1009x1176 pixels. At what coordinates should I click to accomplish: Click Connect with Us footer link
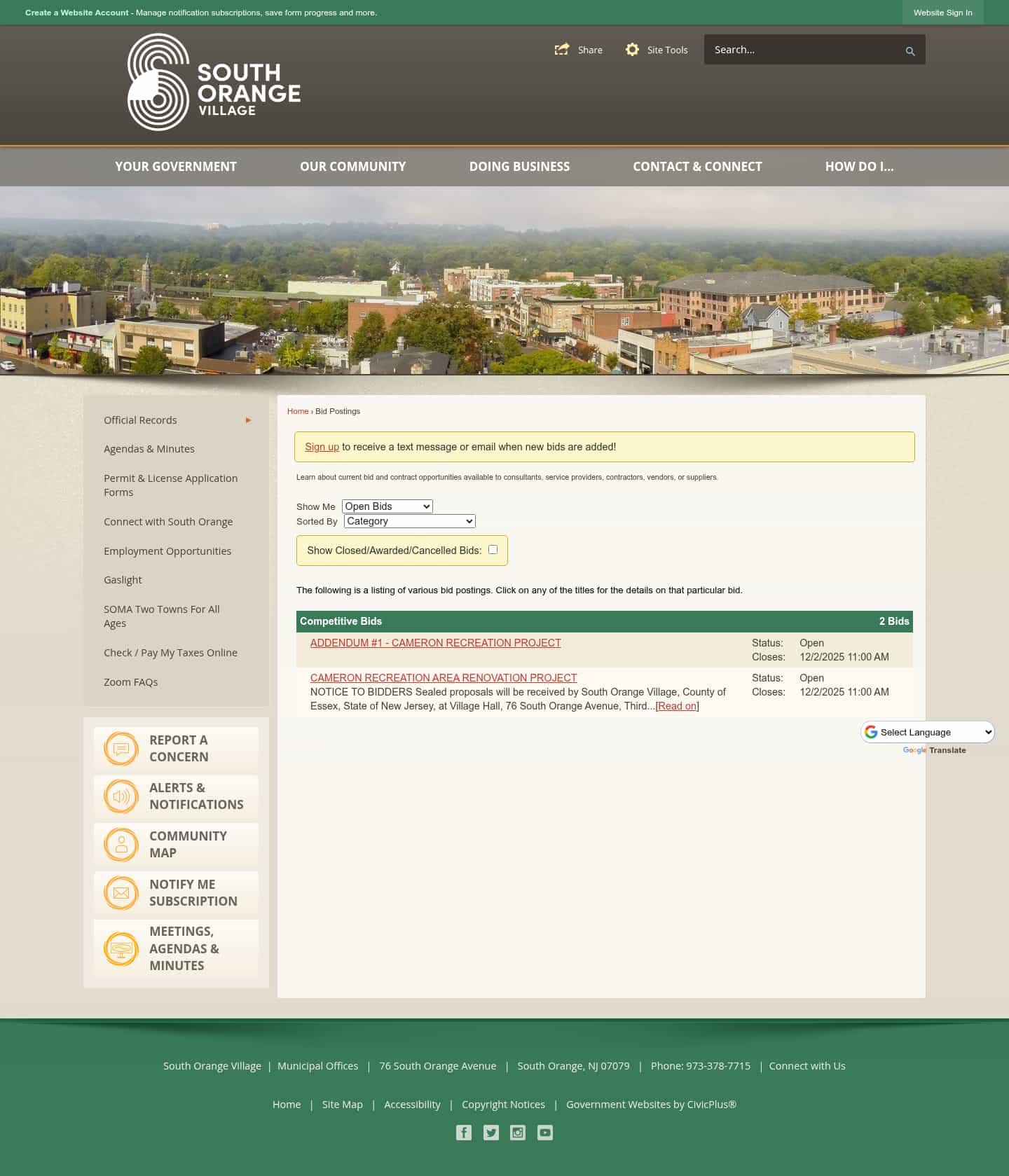pyautogui.click(x=807, y=1066)
